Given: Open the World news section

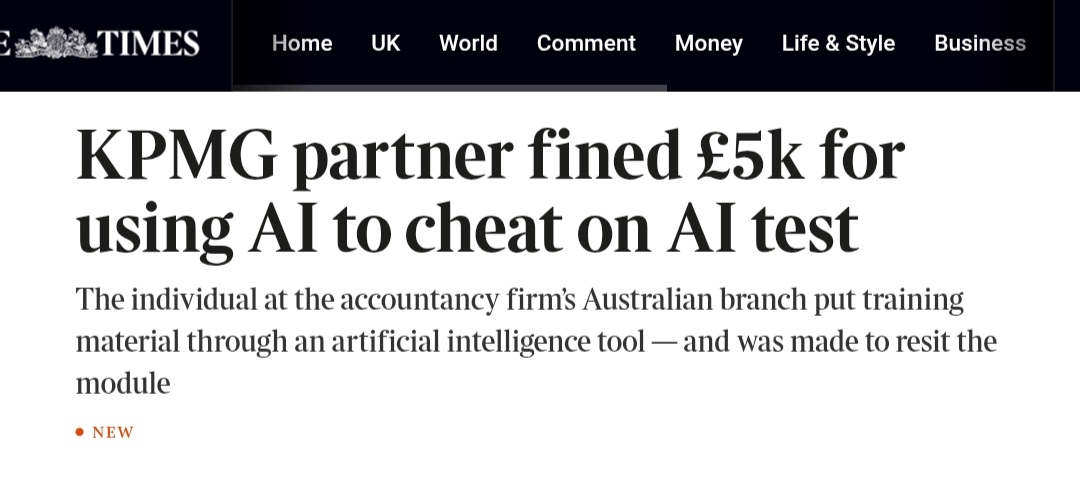Looking at the screenshot, I should 468,44.
